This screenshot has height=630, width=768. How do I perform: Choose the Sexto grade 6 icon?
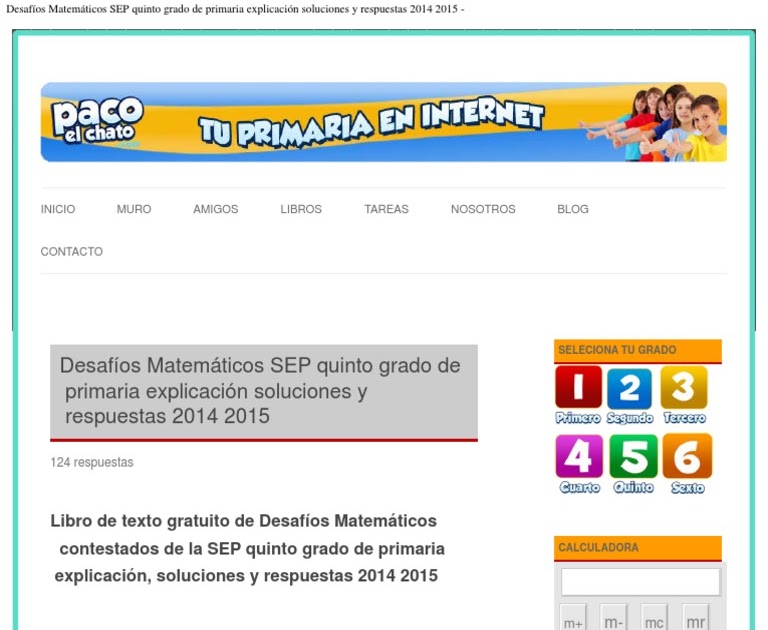(687, 464)
